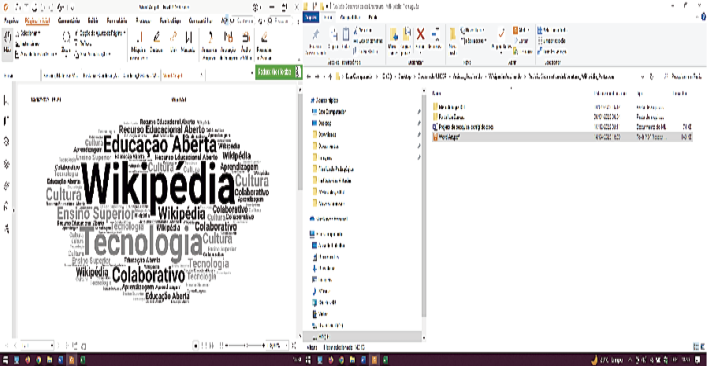
Task: Open the Arquivo tab in PDF reader
Action: pos(11,21)
